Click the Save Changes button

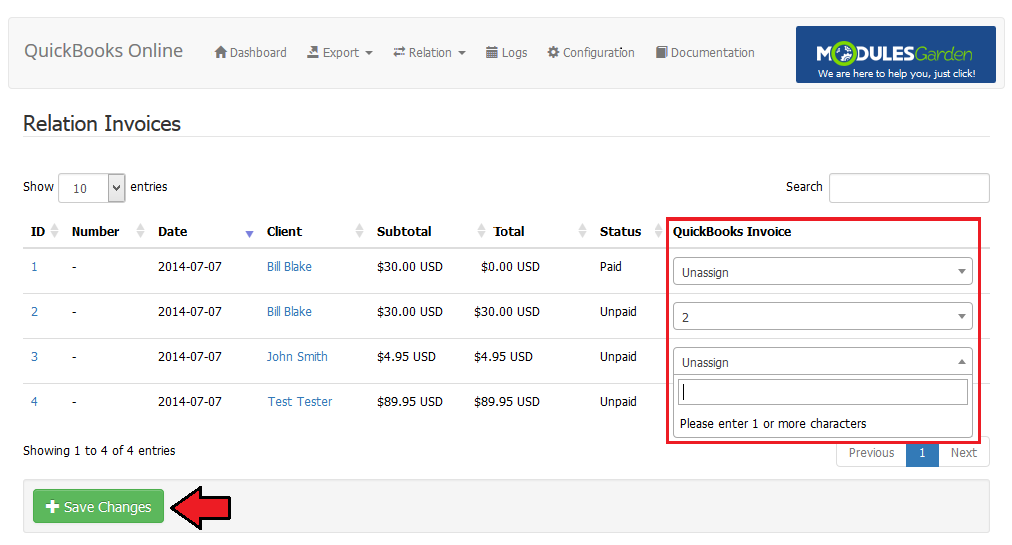(98, 506)
